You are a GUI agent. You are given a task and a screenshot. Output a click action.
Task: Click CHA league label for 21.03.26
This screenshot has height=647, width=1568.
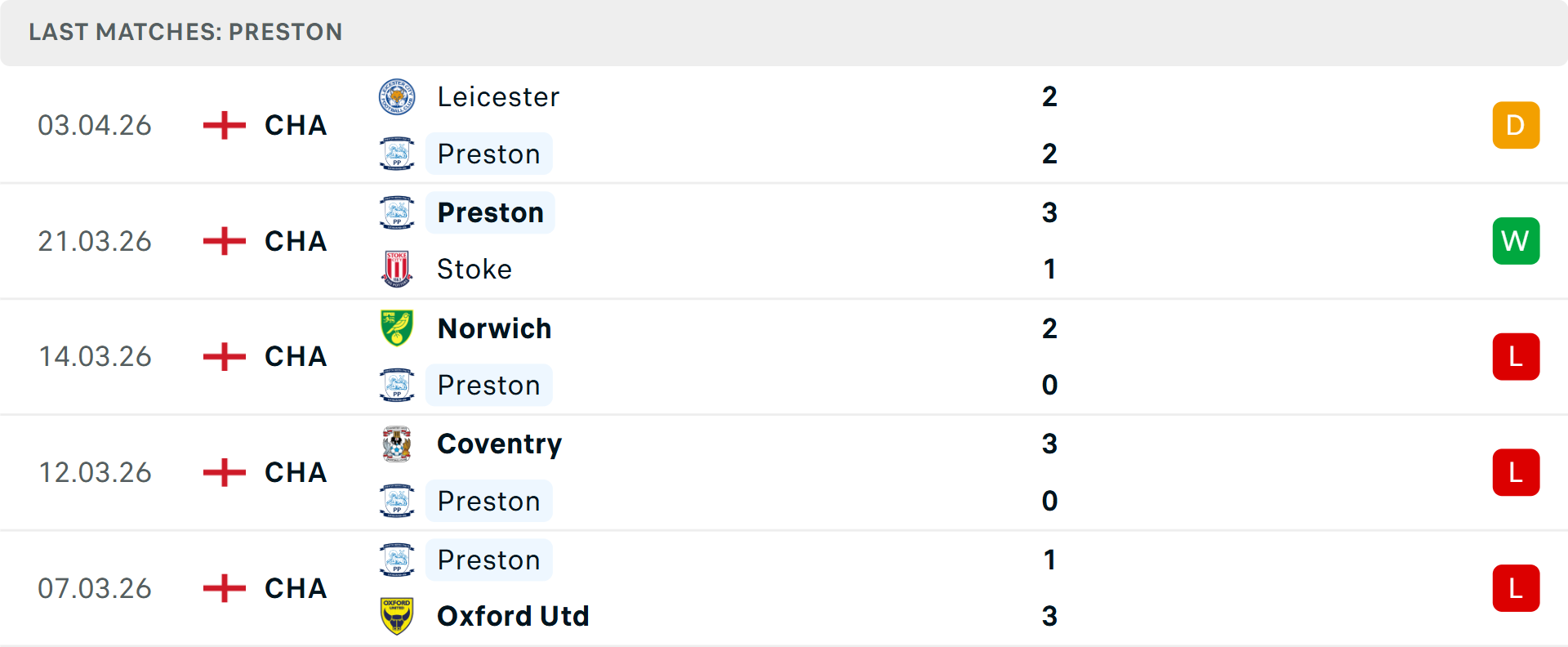[x=296, y=241]
